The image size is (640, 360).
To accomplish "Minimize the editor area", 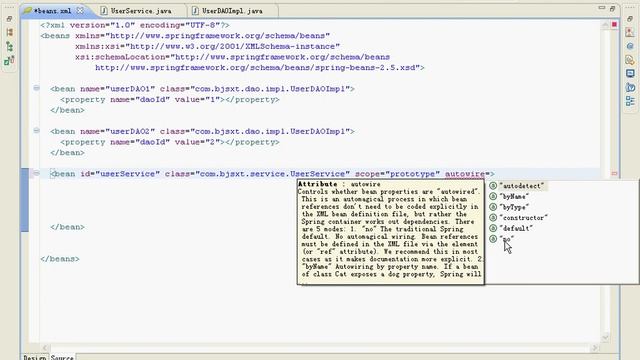I will [602, 8].
